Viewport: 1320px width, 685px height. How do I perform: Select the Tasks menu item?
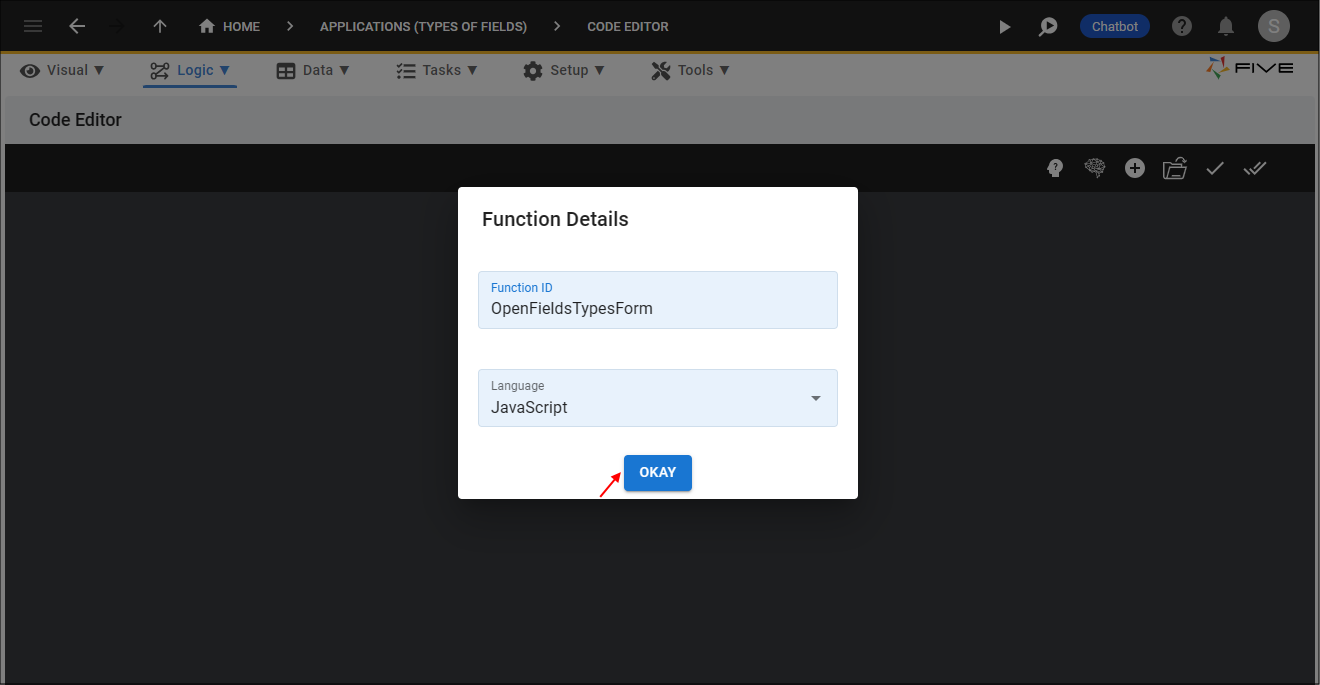(x=437, y=70)
